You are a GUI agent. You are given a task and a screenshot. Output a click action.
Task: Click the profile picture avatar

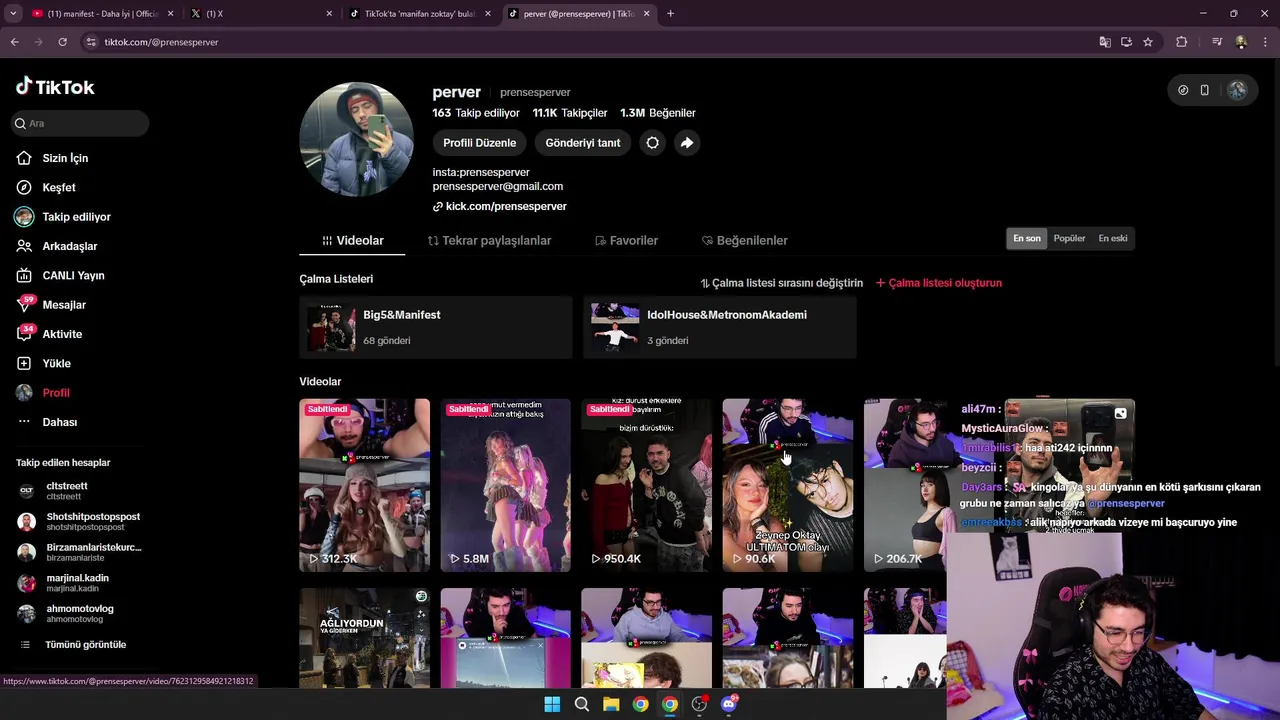point(357,139)
